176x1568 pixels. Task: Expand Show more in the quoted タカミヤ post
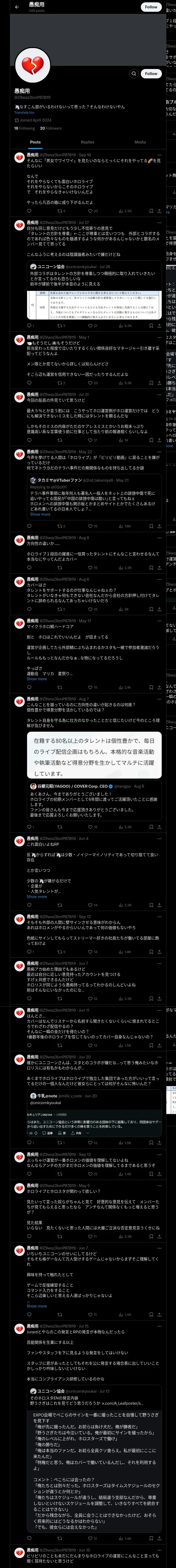[x=40, y=514]
